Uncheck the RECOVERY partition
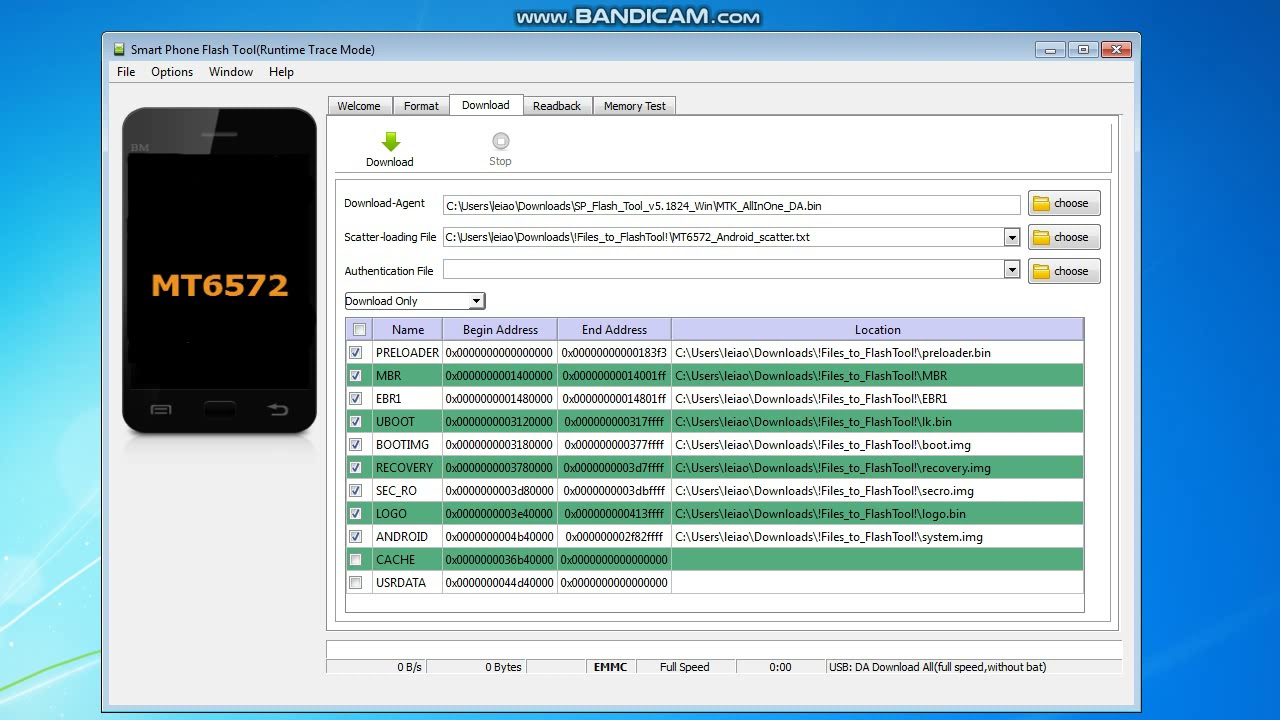 click(355, 468)
